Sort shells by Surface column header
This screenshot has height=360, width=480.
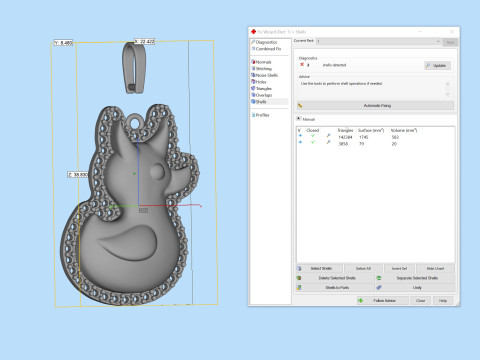coord(371,130)
